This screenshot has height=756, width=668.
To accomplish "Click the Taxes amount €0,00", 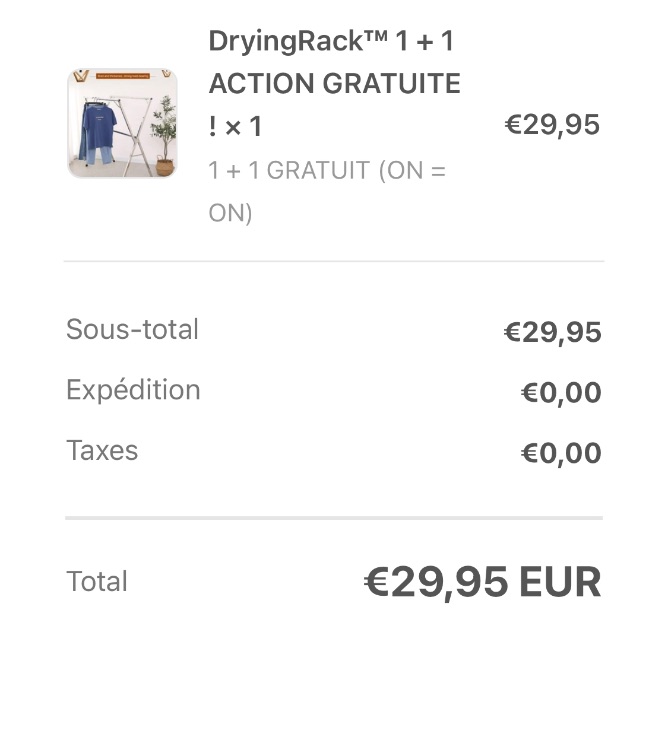I will click(x=561, y=453).
